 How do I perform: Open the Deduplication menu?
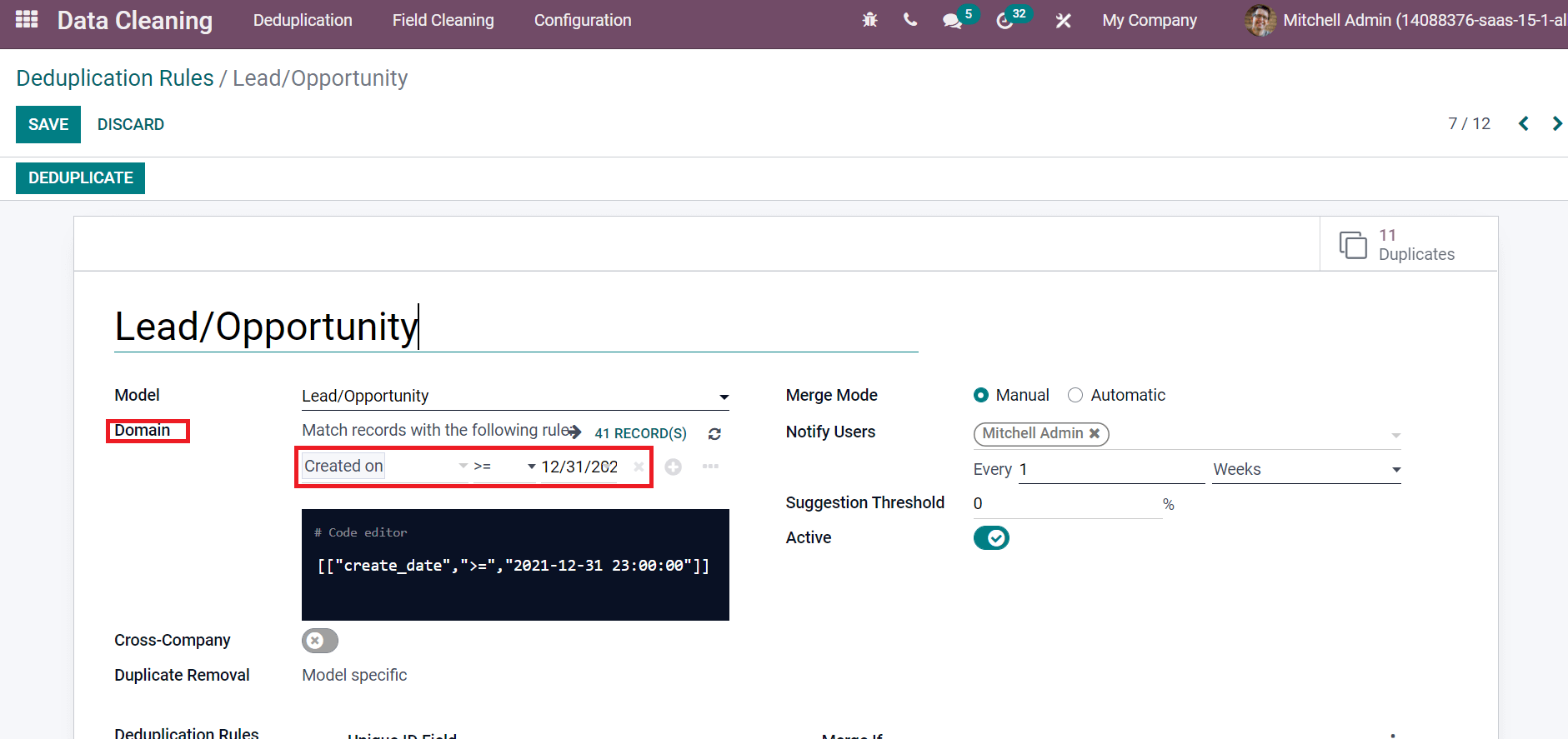(303, 20)
